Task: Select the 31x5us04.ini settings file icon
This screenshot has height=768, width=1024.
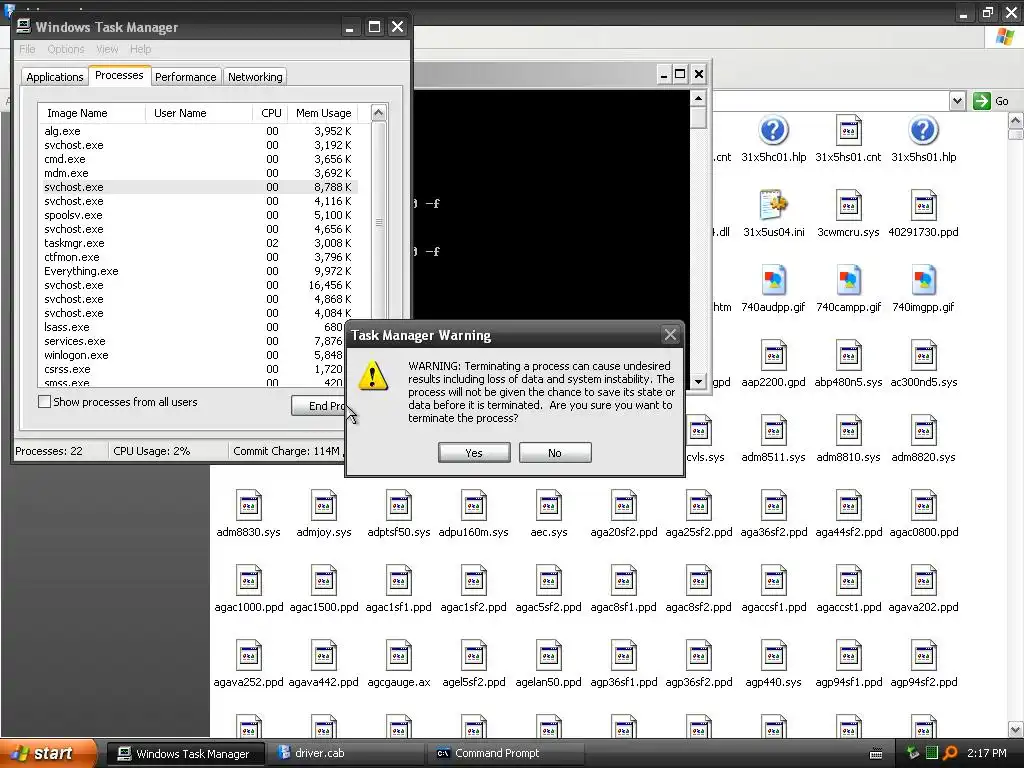Action: (773, 205)
